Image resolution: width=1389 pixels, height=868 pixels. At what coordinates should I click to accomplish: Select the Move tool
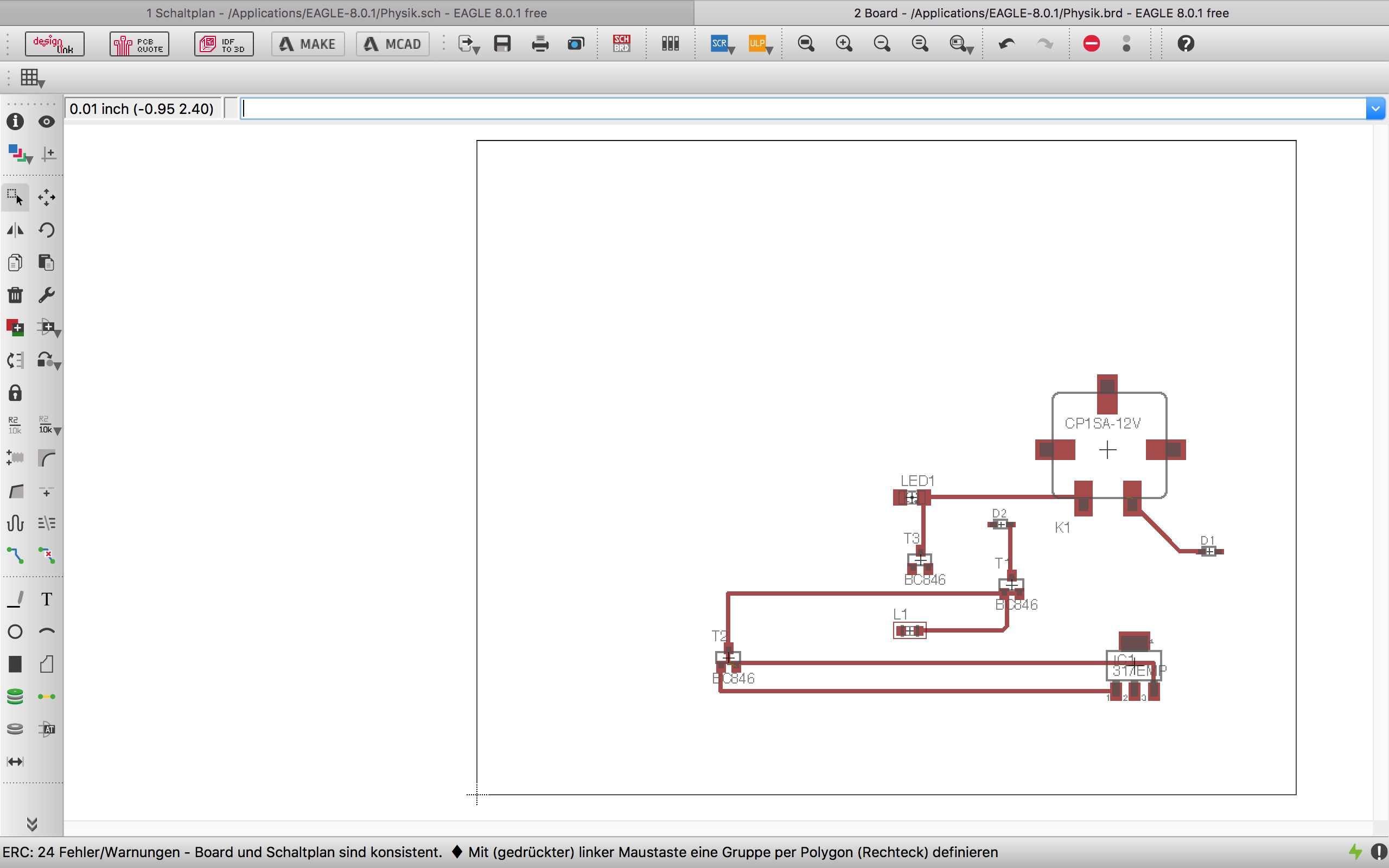(x=47, y=197)
